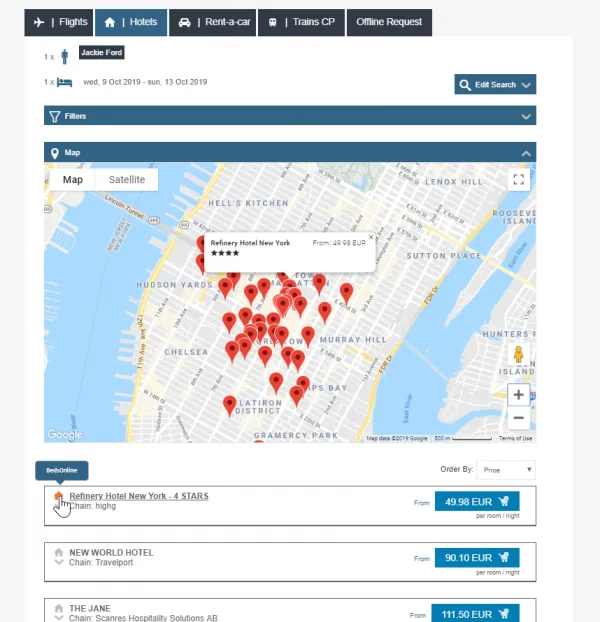The width and height of the screenshot is (600, 622).
Task: Click THE JANE hotel name
Action: tap(90, 609)
